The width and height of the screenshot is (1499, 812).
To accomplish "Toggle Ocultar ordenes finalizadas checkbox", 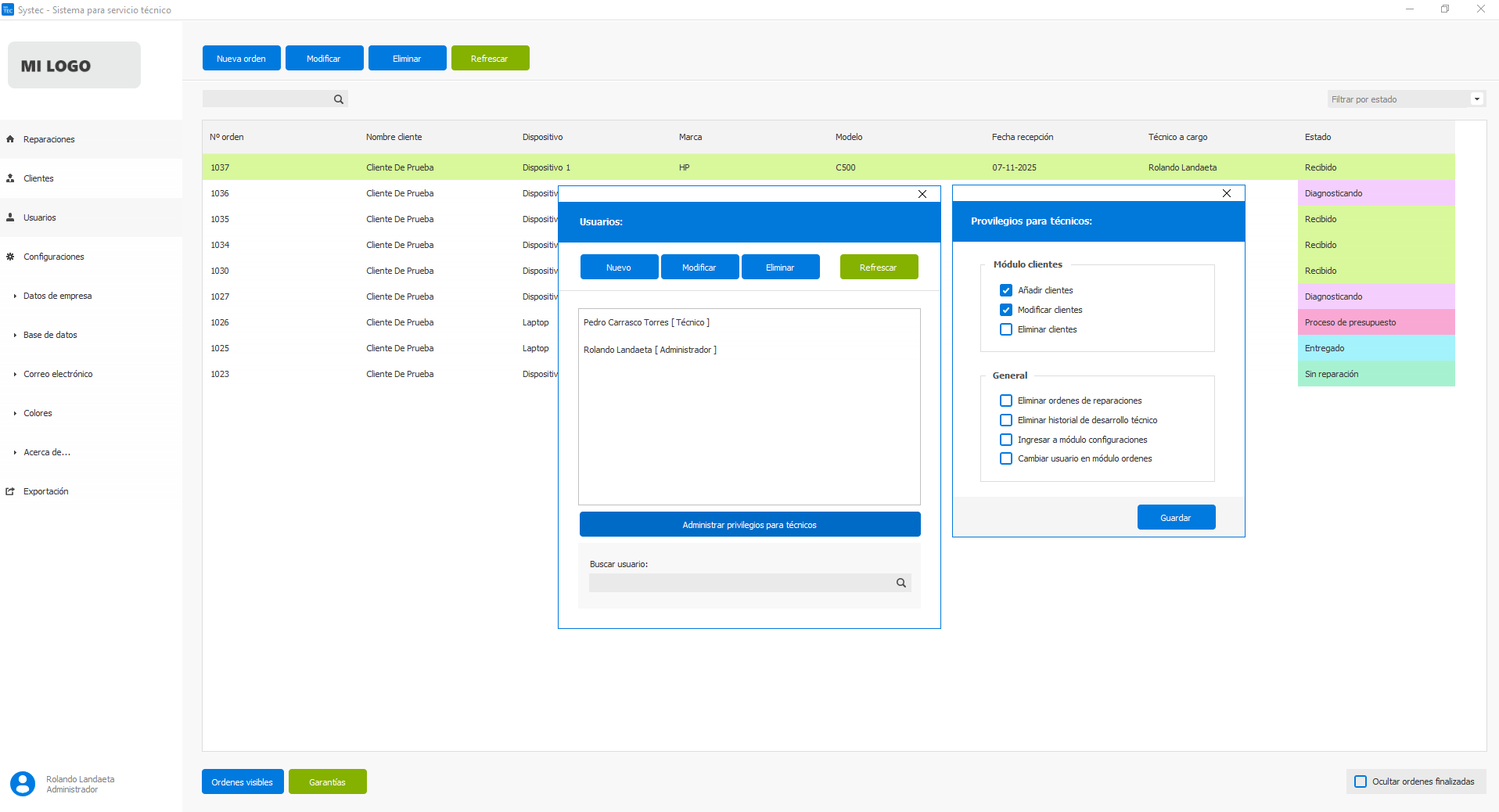I will (1361, 781).
